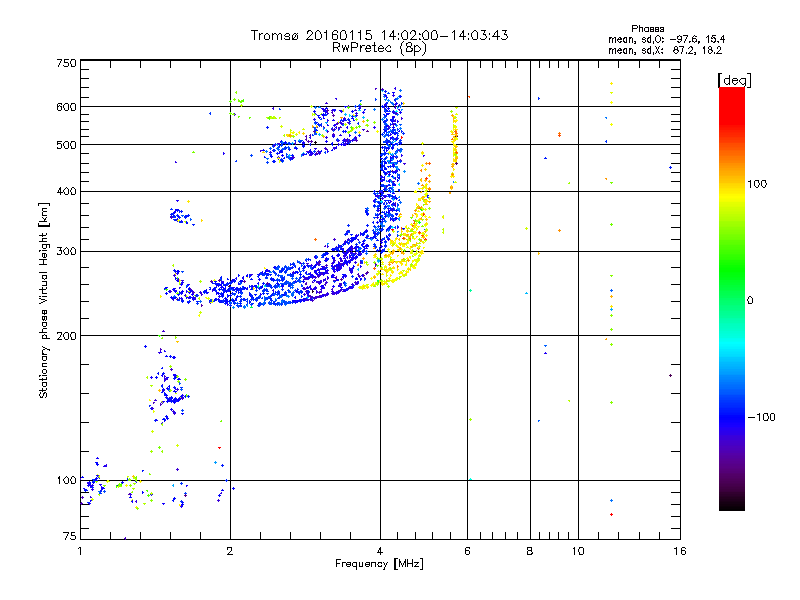Click the "[deg]" colorbar unit label
The width and height of the screenshot is (800, 600).
[x=734, y=80]
